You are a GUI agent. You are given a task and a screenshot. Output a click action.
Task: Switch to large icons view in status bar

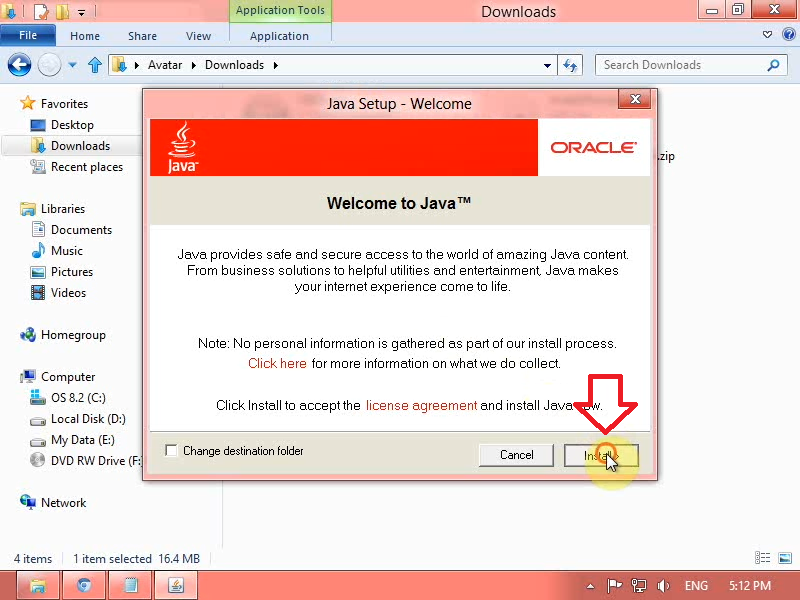pyautogui.click(x=785, y=558)
